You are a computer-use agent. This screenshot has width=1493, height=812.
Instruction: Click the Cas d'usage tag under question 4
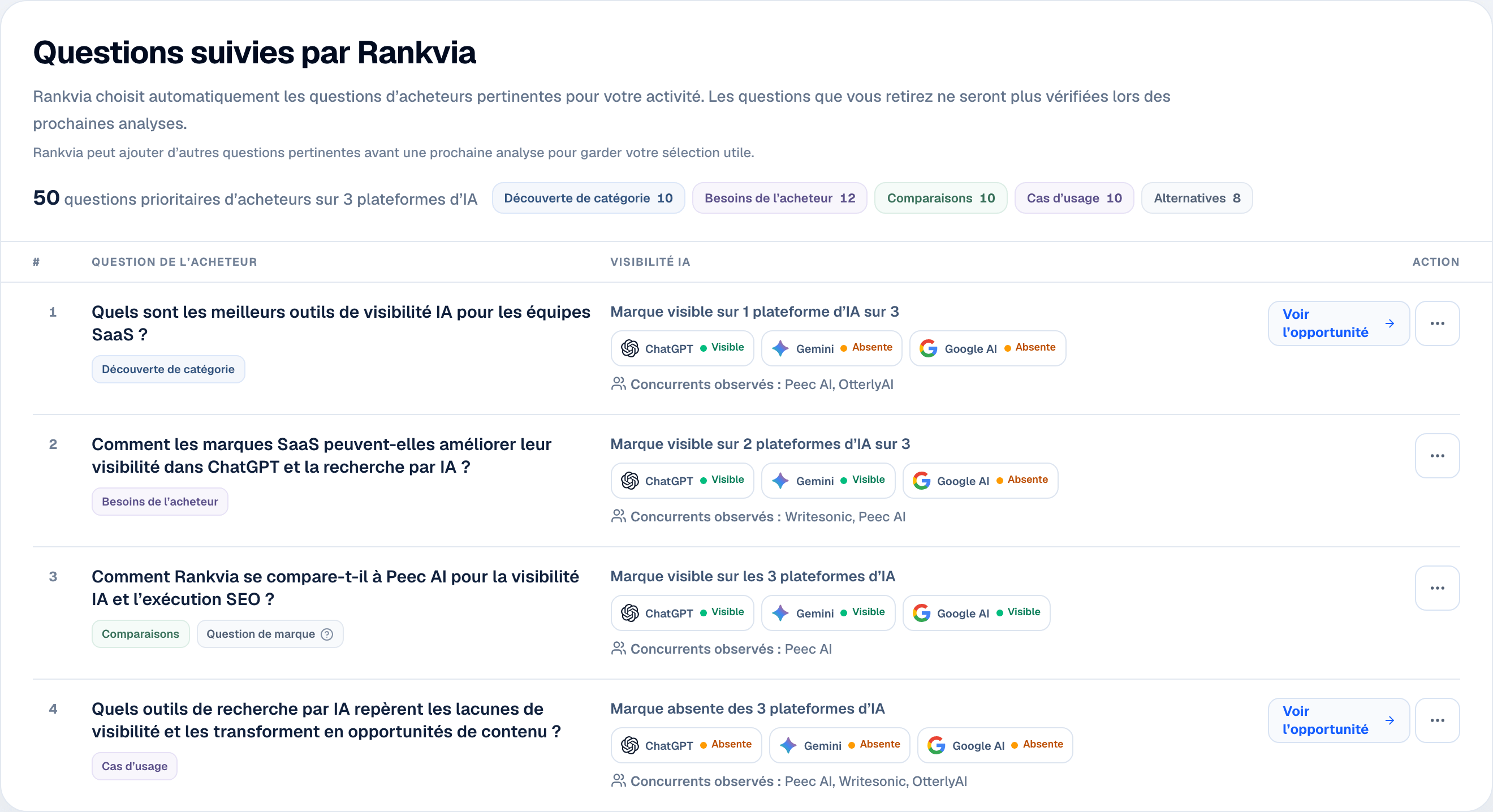[135, 766]
